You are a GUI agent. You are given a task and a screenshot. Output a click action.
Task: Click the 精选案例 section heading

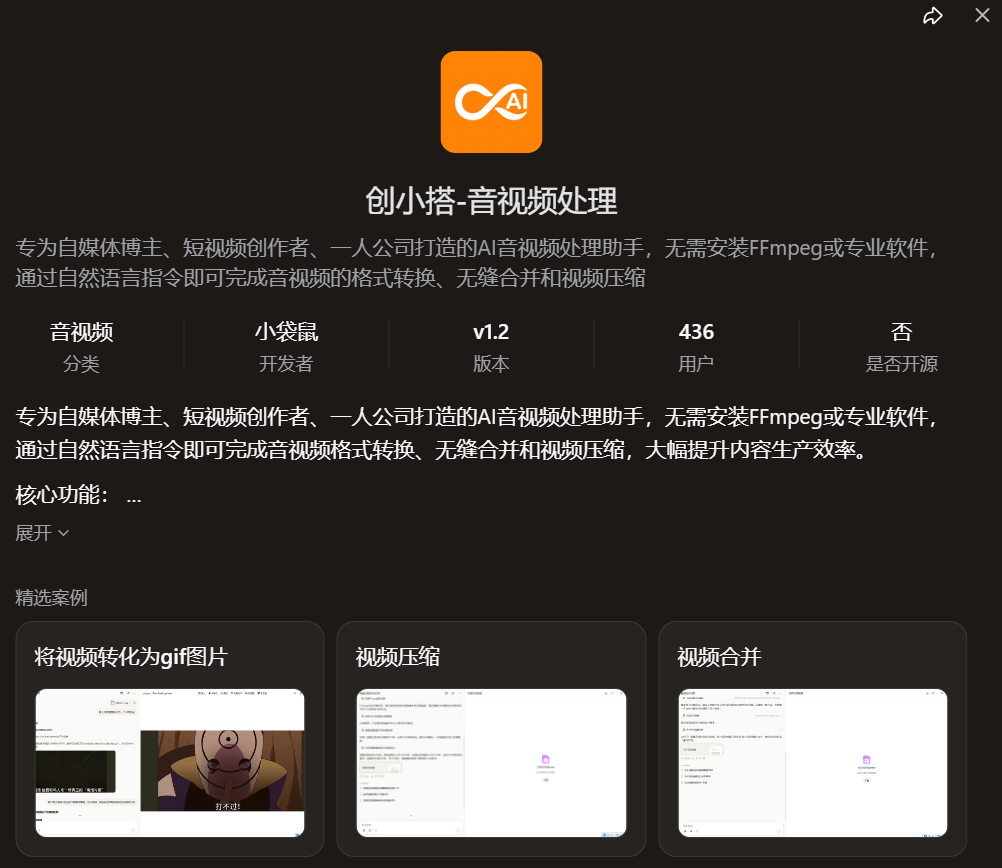(51, 597)
